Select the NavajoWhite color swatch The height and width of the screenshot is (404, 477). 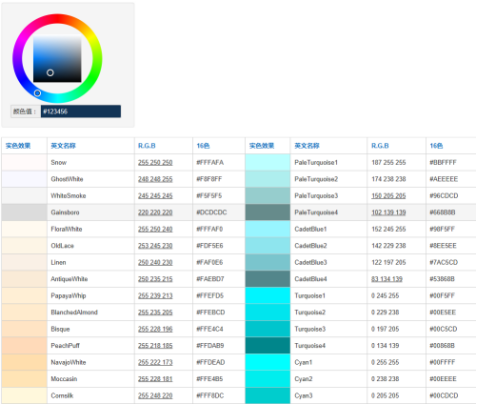tap(24, 362)
